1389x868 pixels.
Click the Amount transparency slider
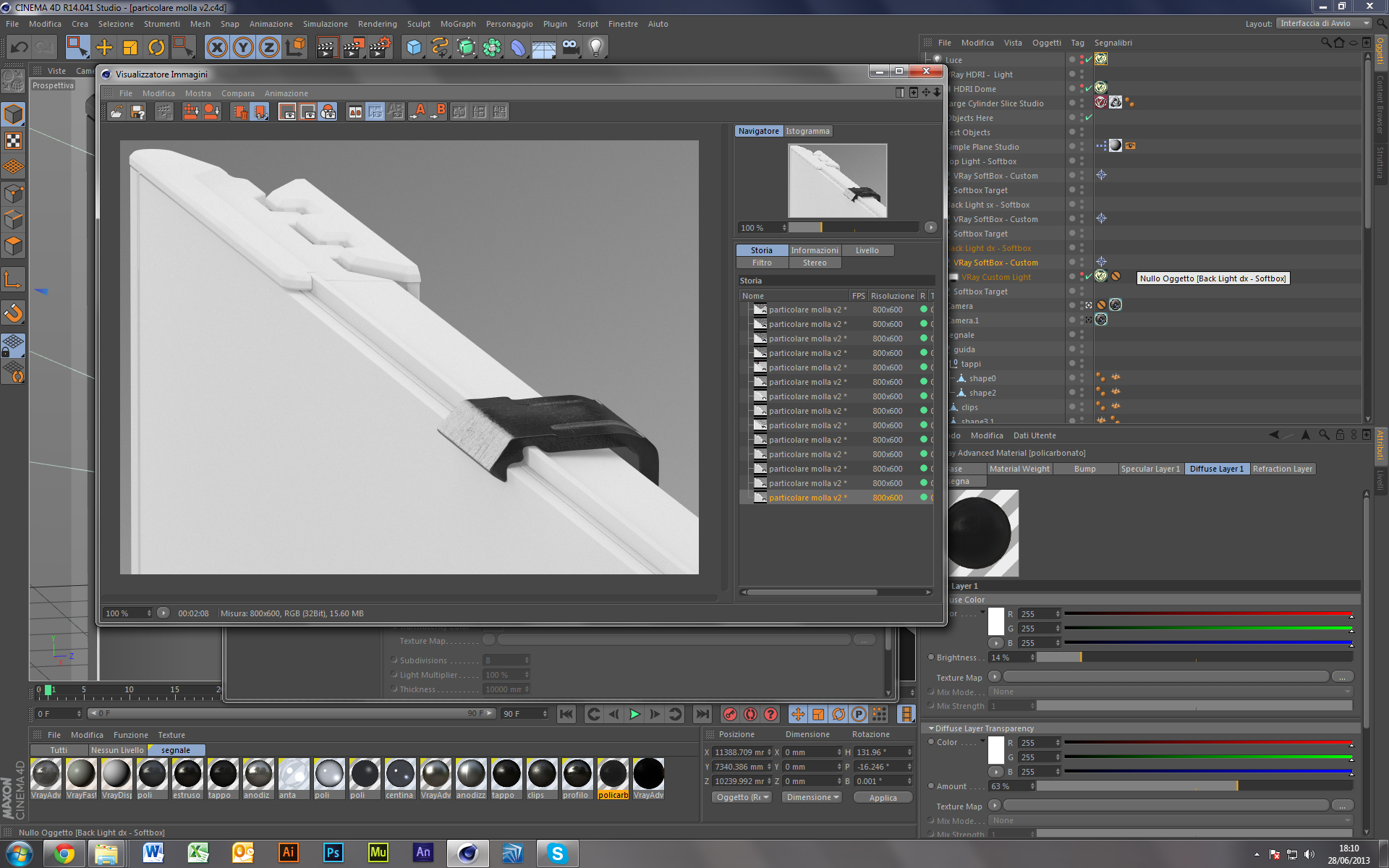(1194, 786)
